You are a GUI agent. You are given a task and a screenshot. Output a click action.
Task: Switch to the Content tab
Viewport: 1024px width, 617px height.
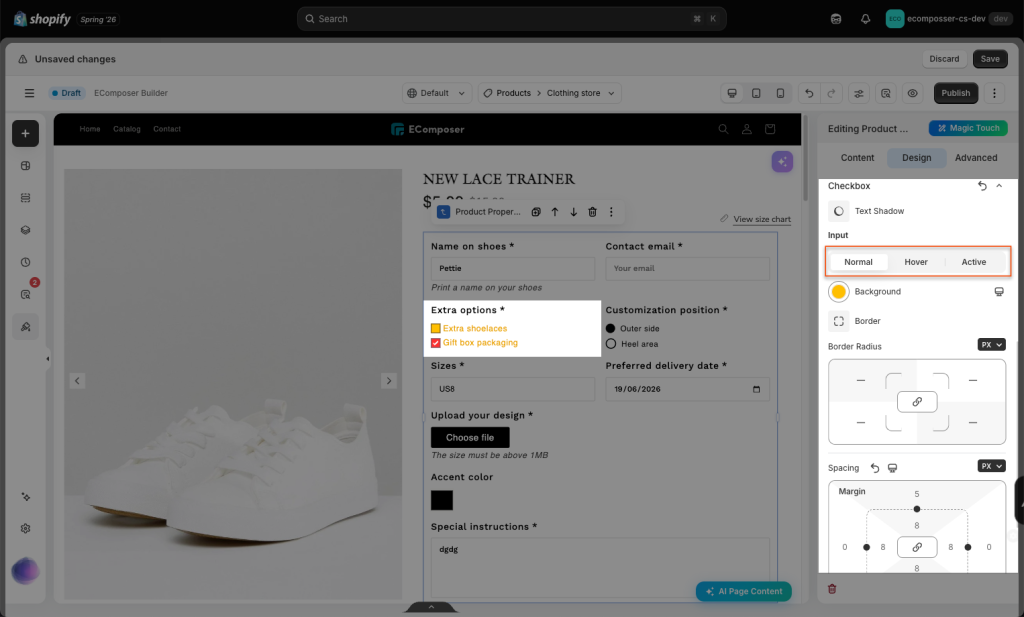857,158
